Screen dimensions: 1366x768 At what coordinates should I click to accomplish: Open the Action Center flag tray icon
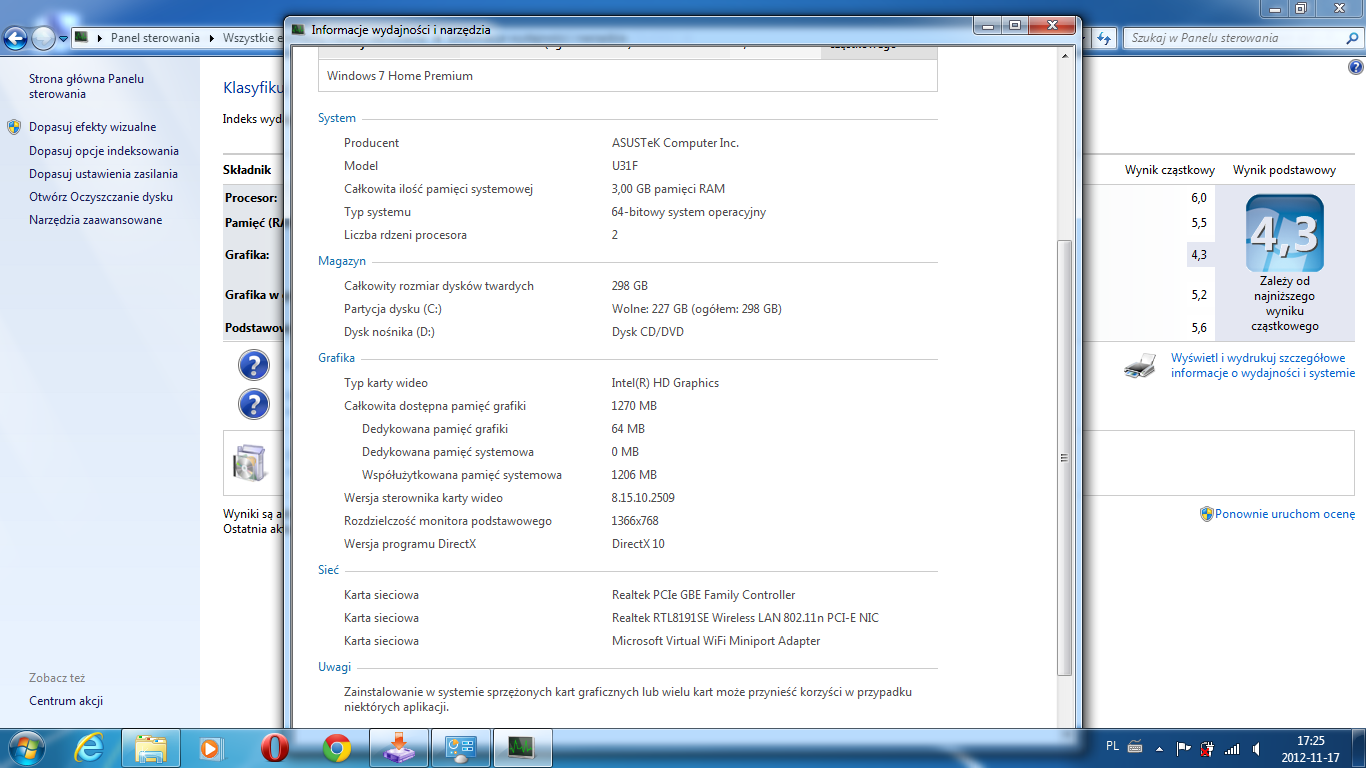tap(1184, 747)
